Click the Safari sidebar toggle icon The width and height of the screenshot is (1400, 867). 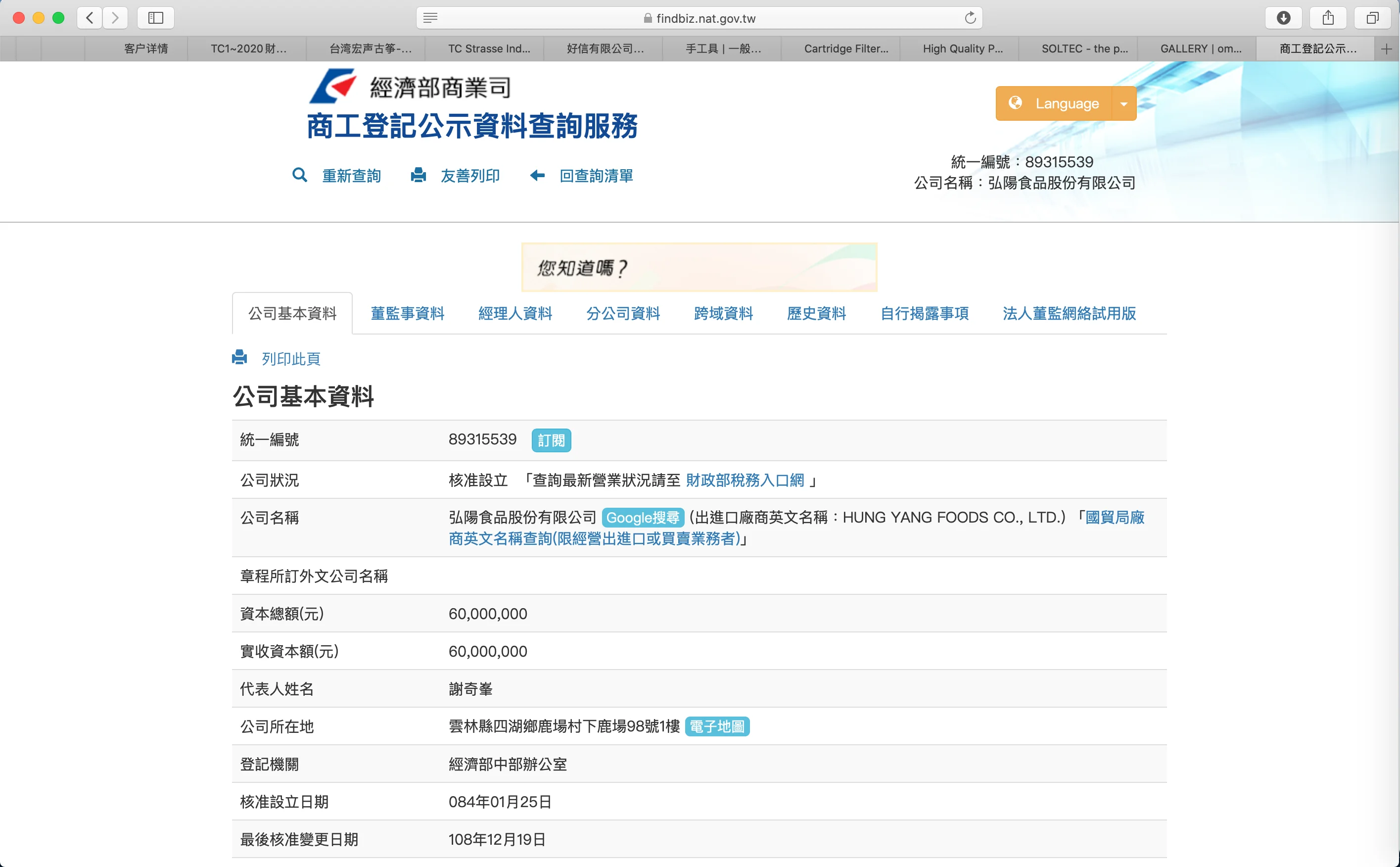point(156,18)
